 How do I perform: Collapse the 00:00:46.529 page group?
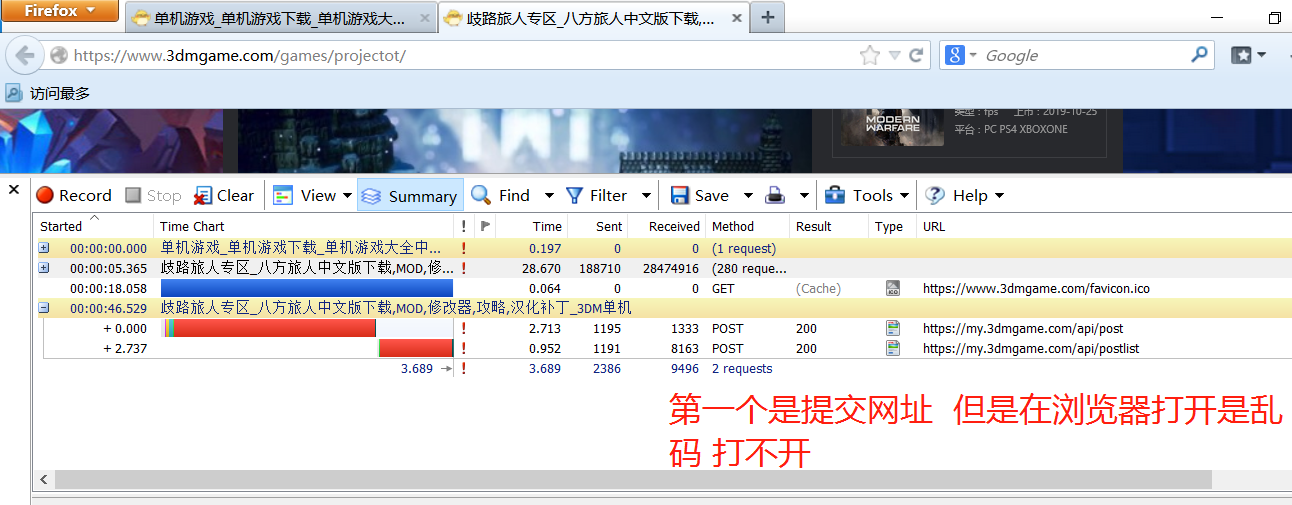tap(43, 308)
